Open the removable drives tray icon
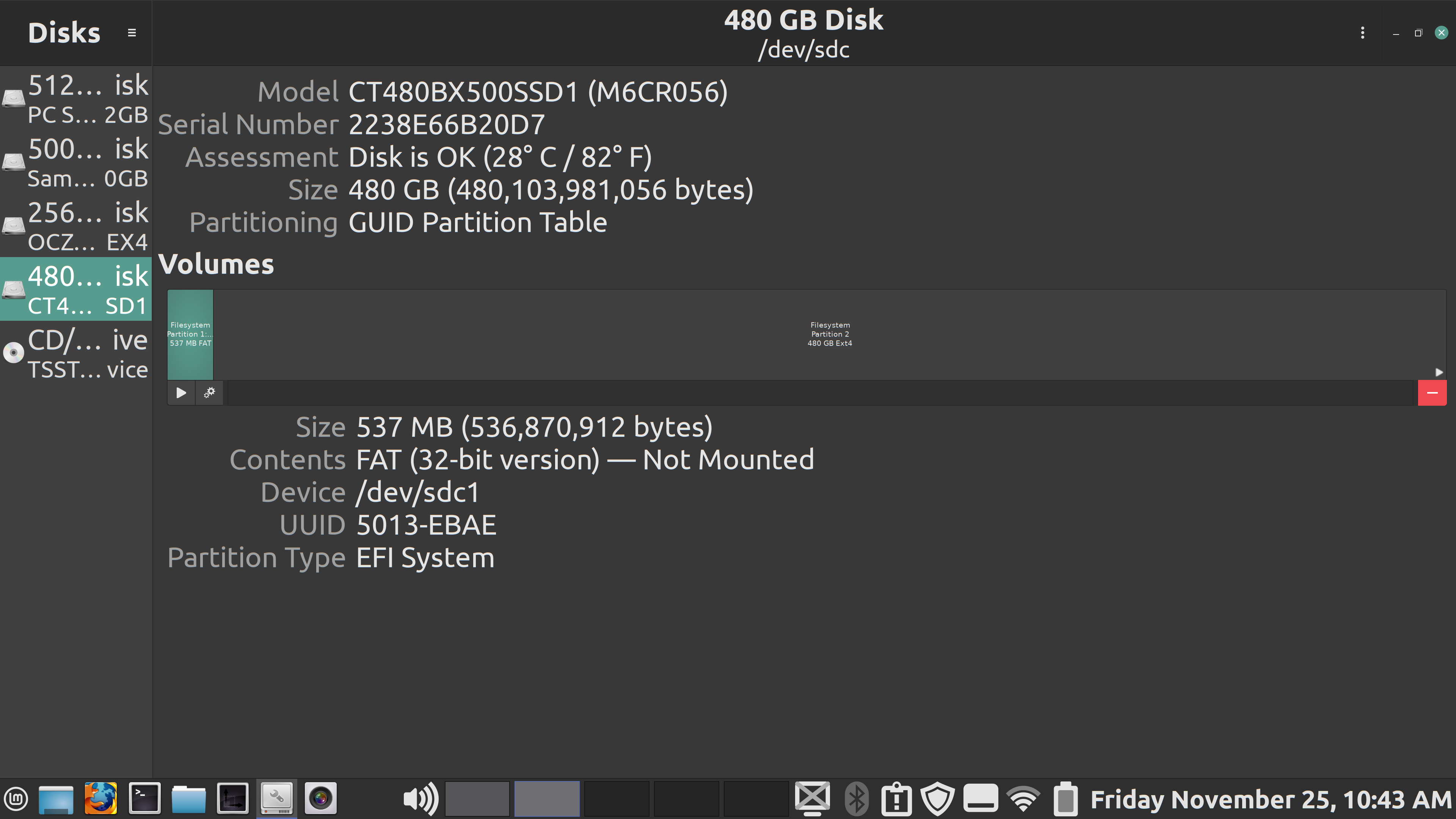1456x819 pixels. 980,799
